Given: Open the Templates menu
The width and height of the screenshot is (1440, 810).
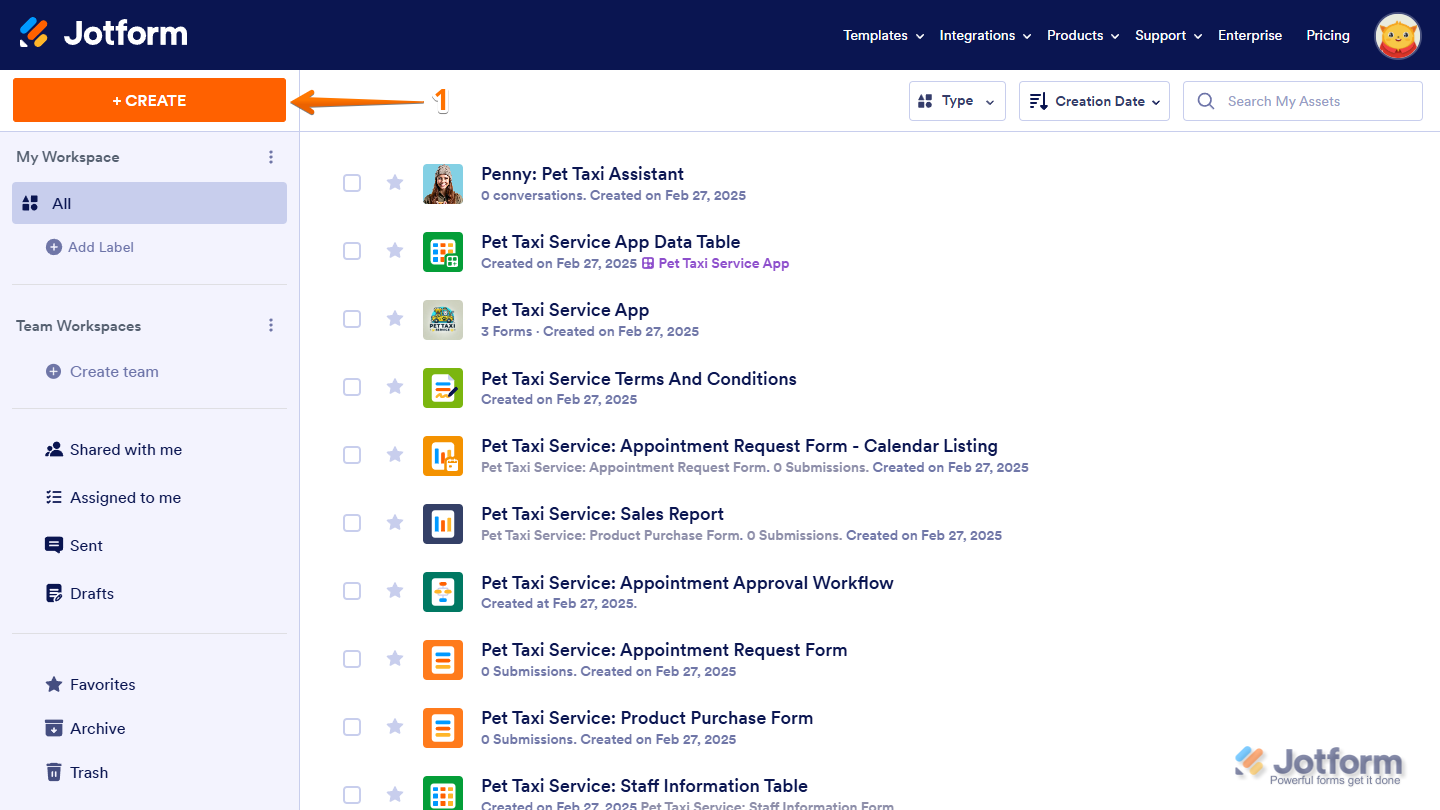Looking at the screenshot, I should tap(882, 35).
